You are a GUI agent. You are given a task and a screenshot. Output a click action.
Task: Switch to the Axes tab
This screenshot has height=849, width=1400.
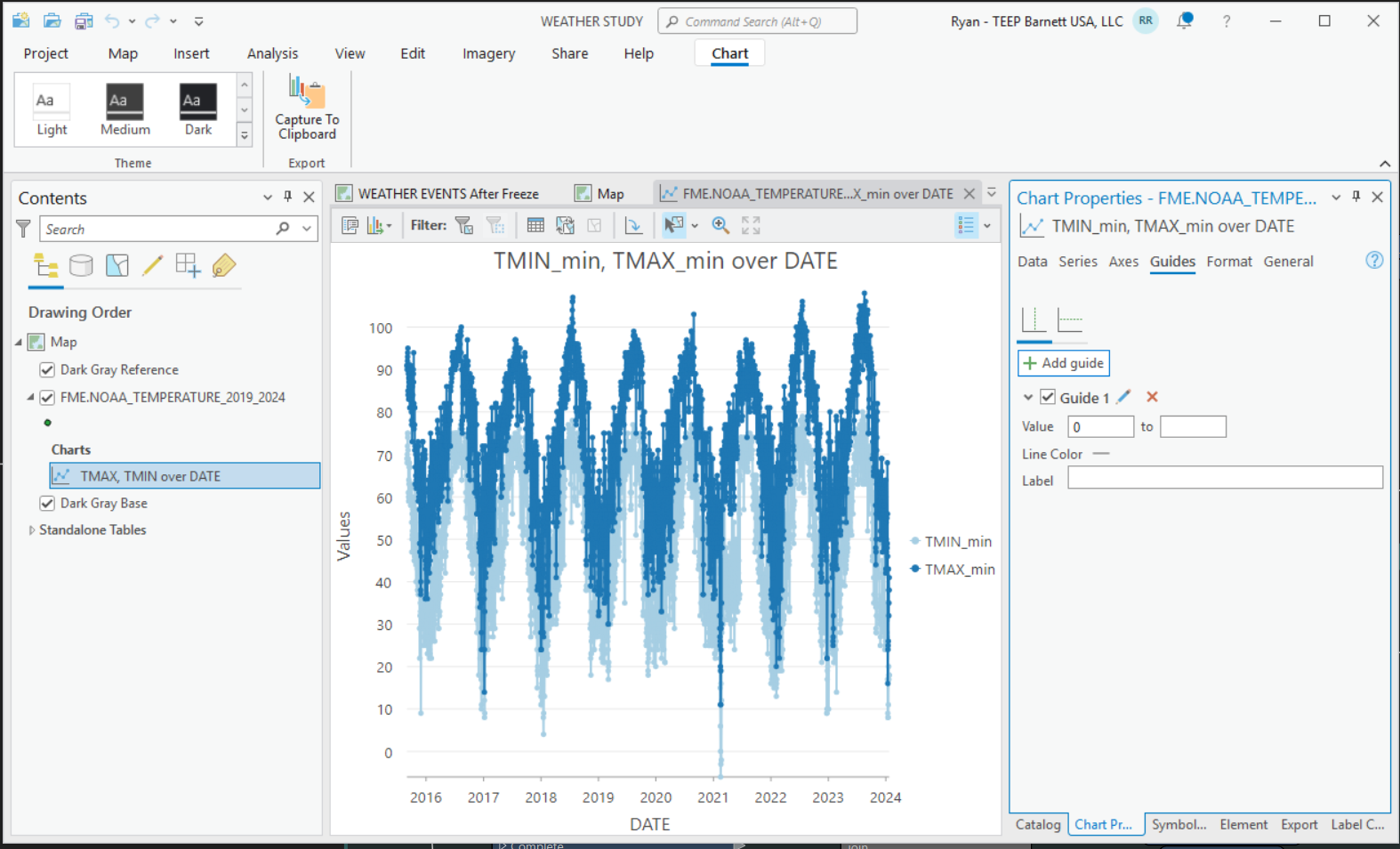click(x=1122, y=262)
